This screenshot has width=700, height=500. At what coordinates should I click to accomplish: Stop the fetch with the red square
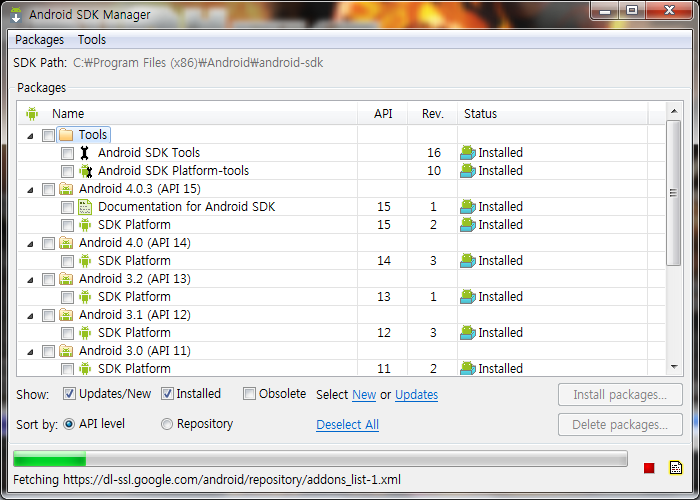pos(649,468)
